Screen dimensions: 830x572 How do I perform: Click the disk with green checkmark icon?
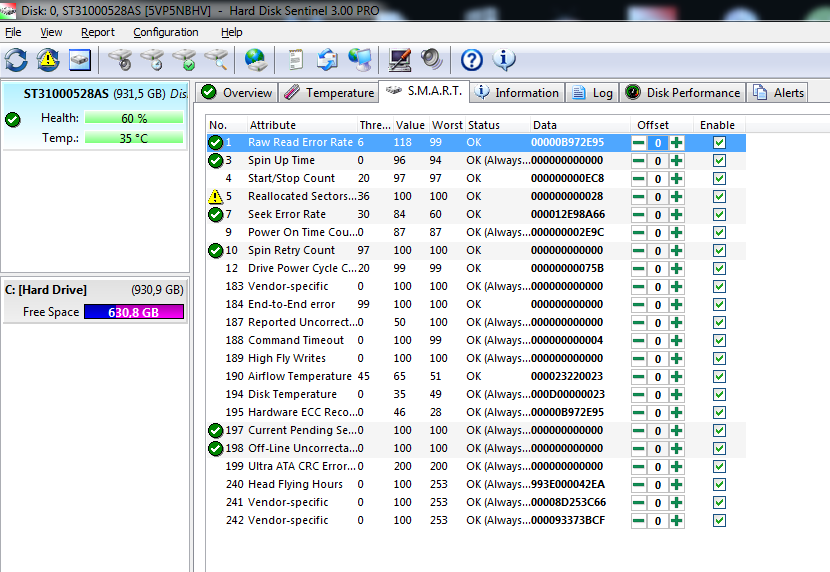click(184, 60)
